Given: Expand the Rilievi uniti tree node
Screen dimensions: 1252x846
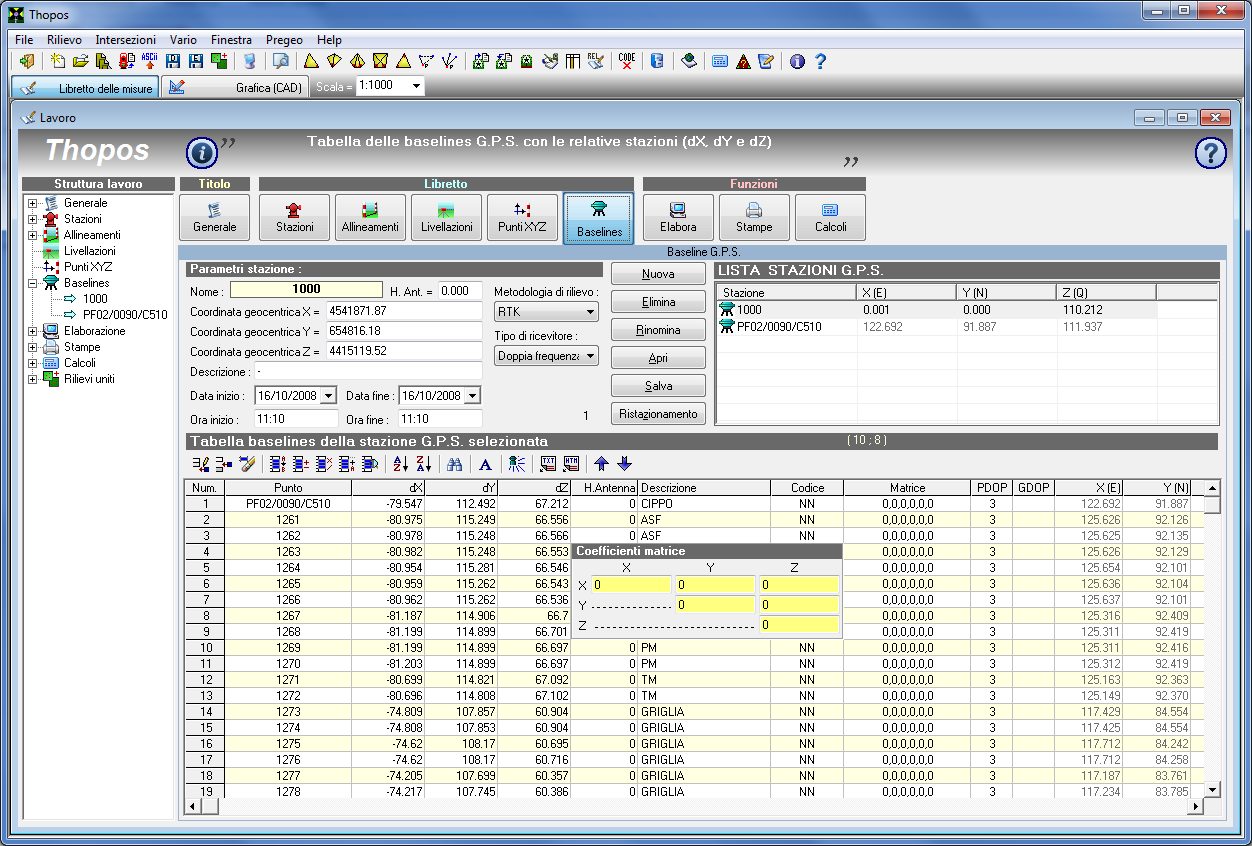Looking at the screenshot, I should coord(33,379).
